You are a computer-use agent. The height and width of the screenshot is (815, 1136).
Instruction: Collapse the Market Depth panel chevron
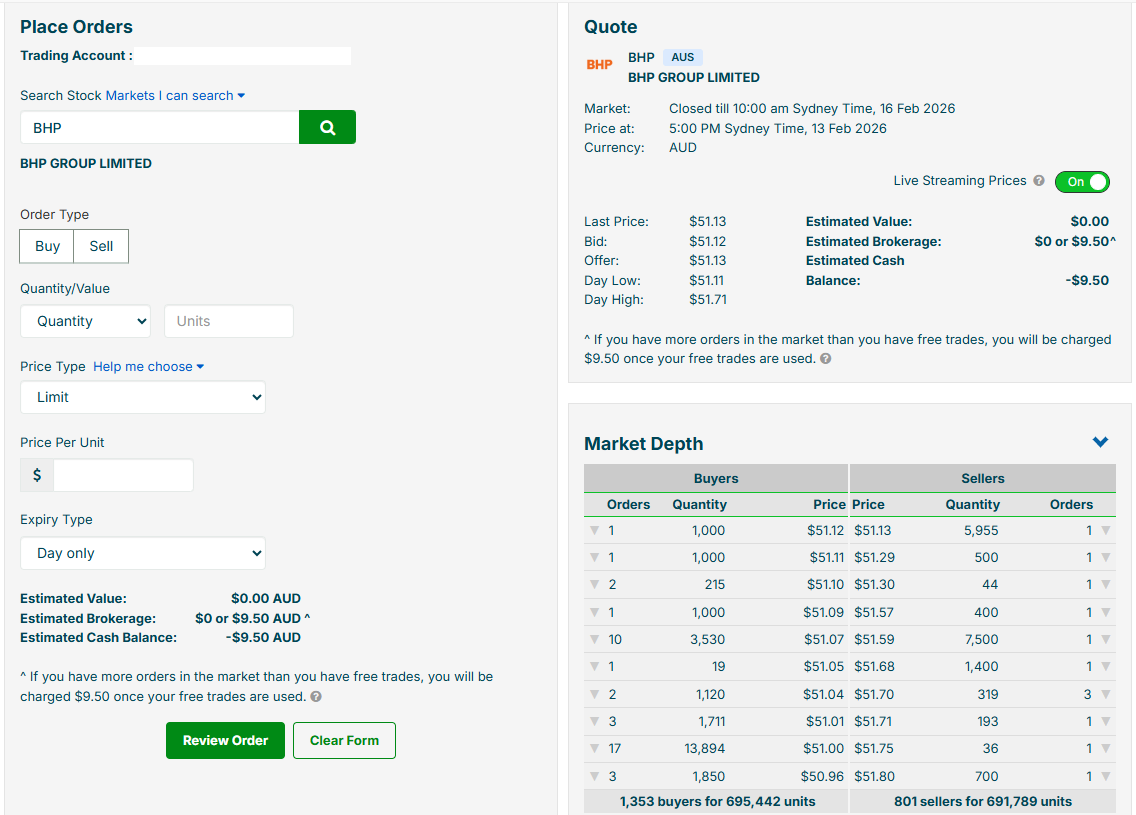(1100, 442)
